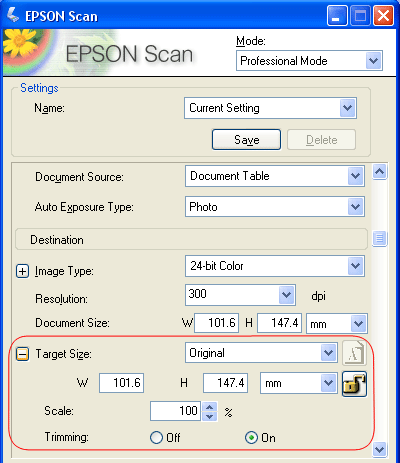Select Trimming Off radio button
This screenshot has height=463, width=400.
pos(156,437)
